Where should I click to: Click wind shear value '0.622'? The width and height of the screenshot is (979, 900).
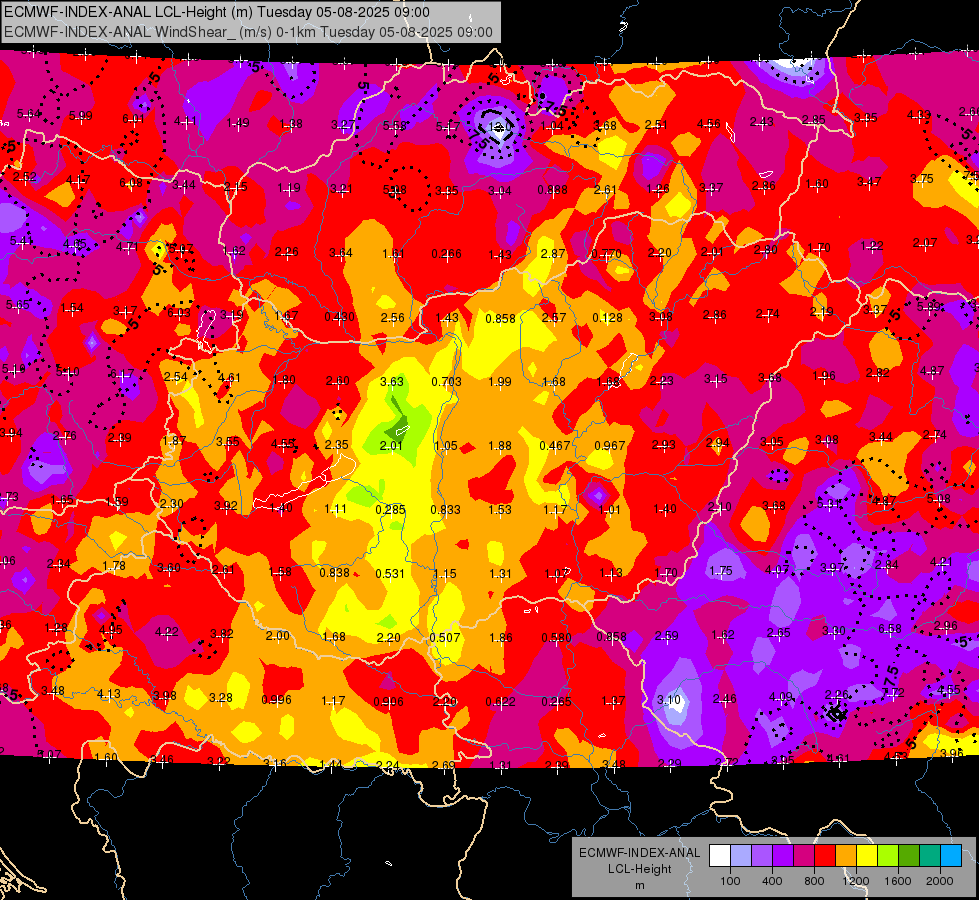pos(501,701)
